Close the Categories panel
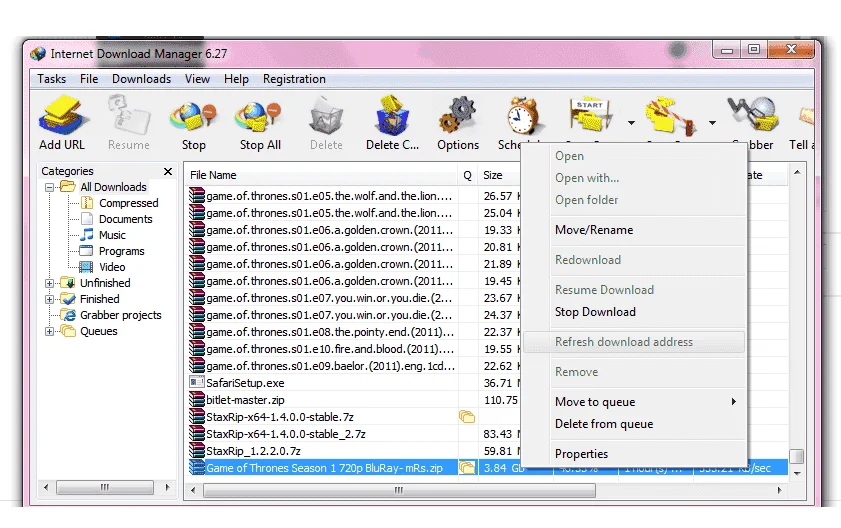This screenshot has height=528, width=841. 168,171
